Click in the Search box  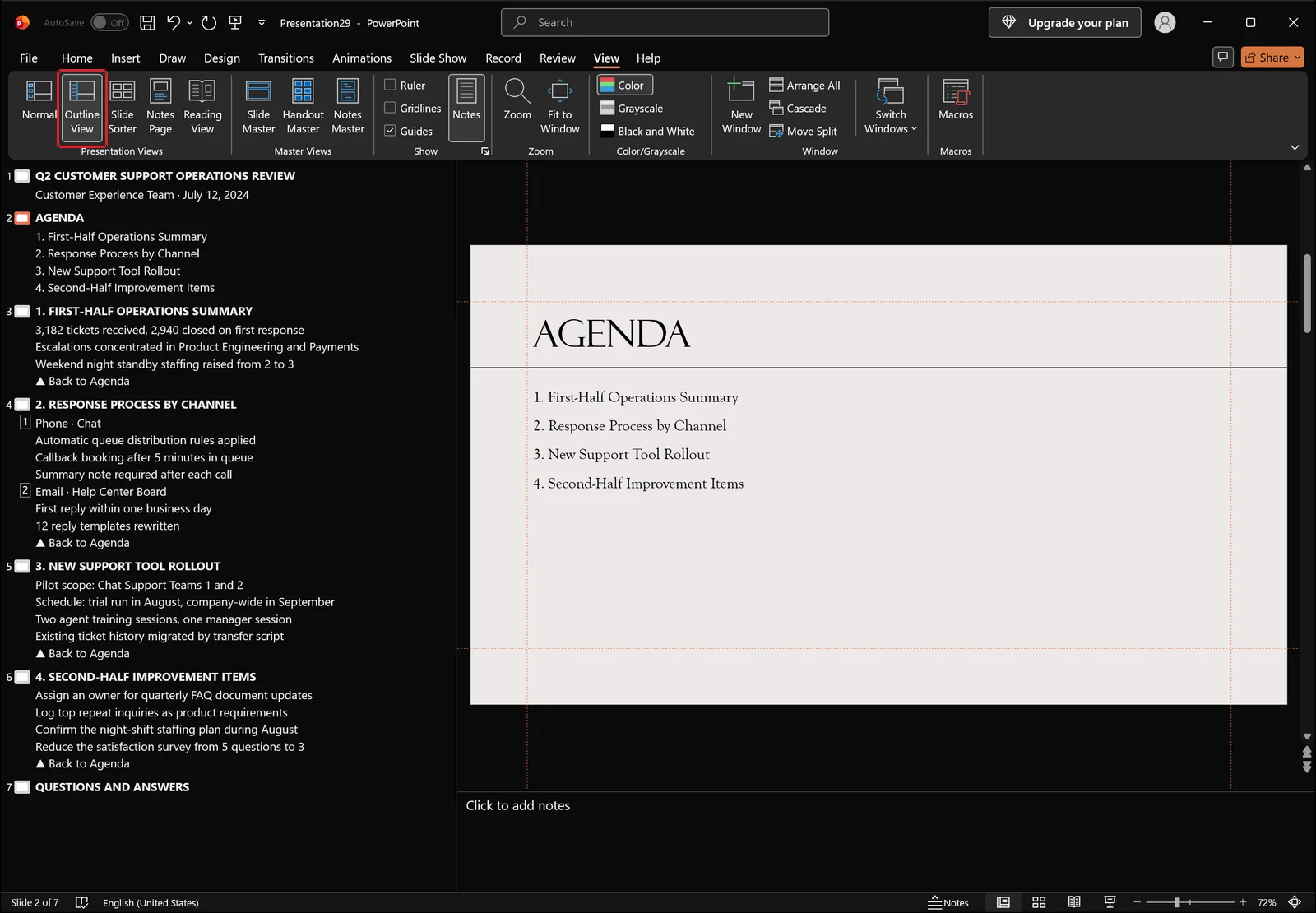coord(665,22)
